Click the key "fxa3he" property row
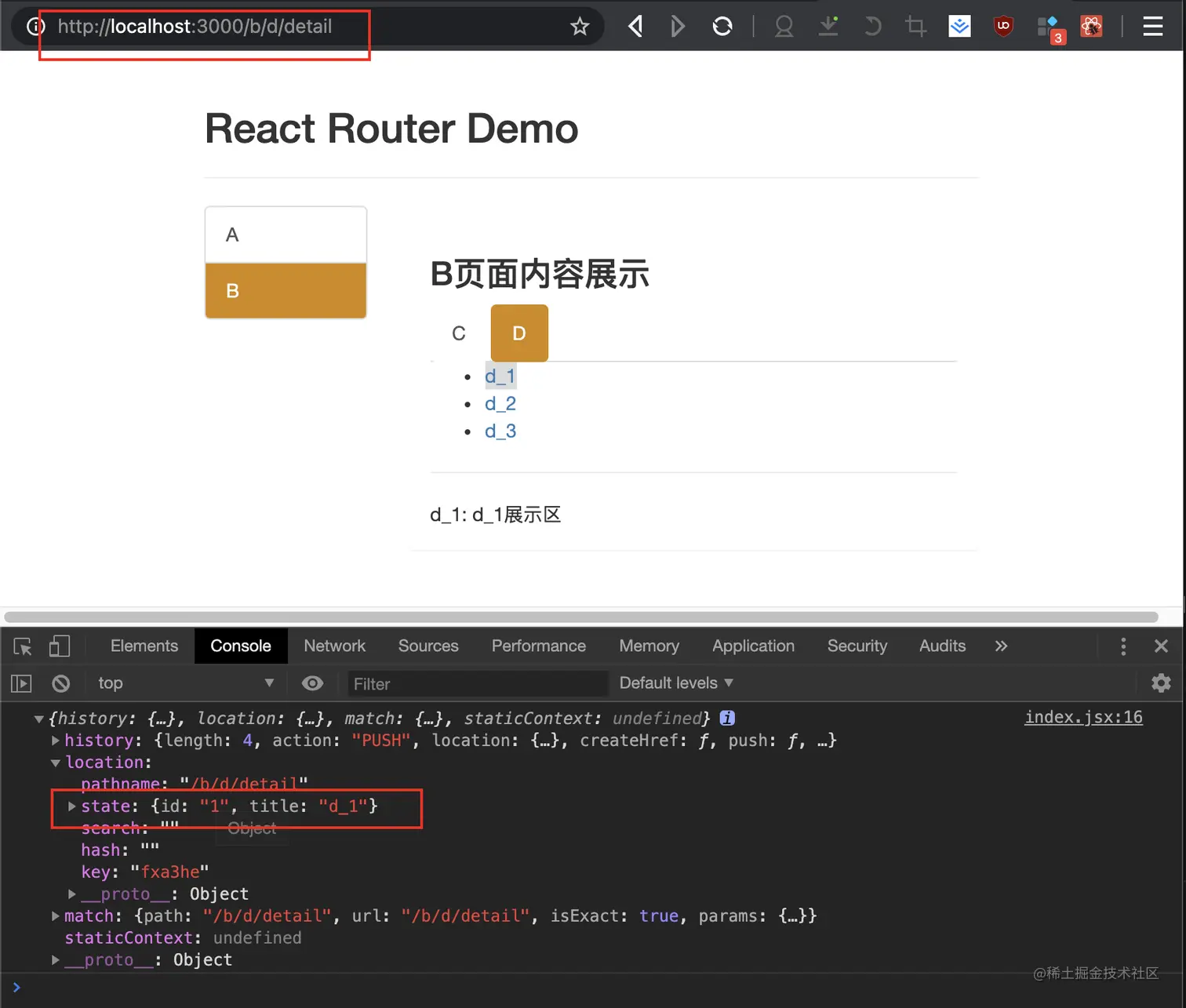The height and width of the screenshot is (1008, 1186). 145,872
